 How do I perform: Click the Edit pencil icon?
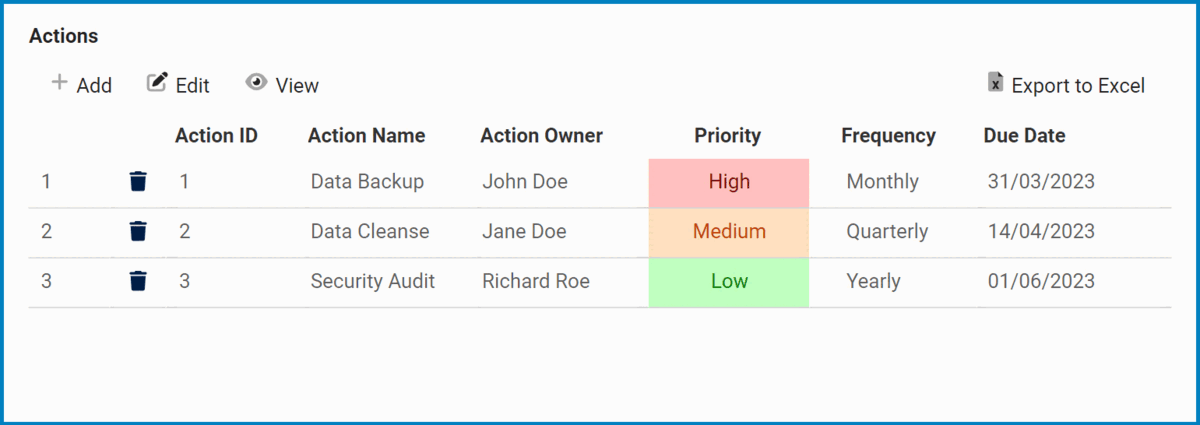click(157, 83)
